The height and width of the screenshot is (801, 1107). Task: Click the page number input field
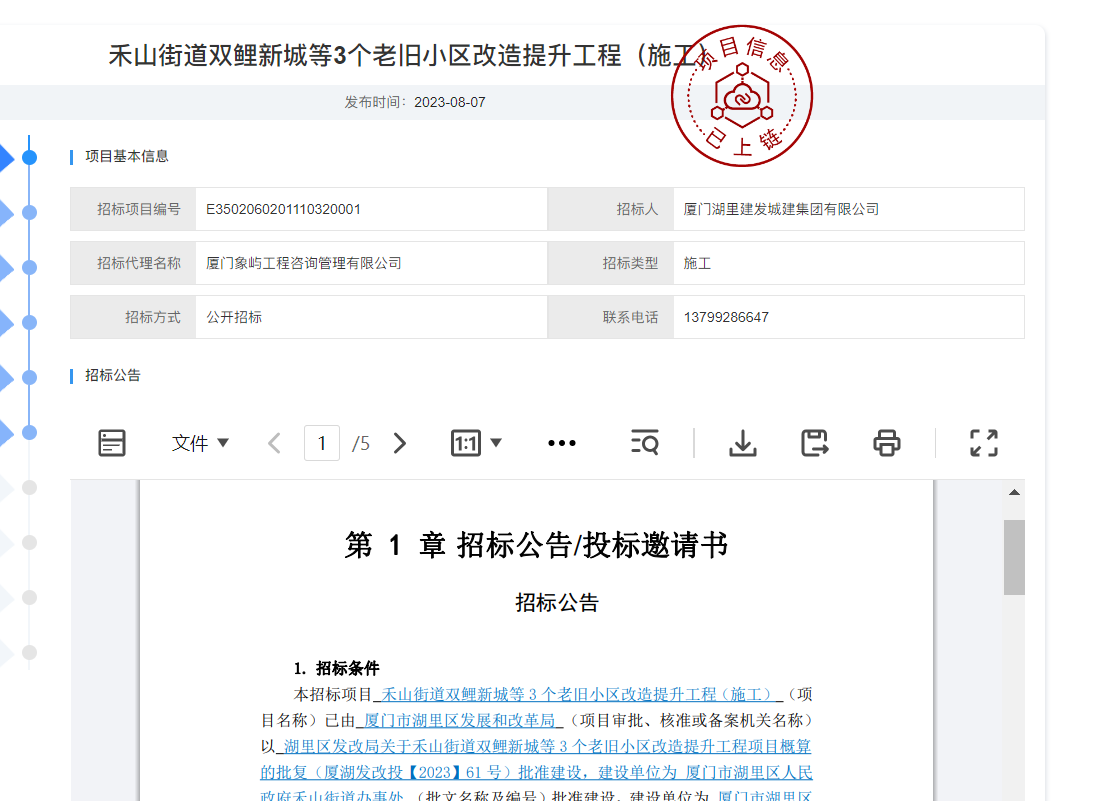point(321,443)
